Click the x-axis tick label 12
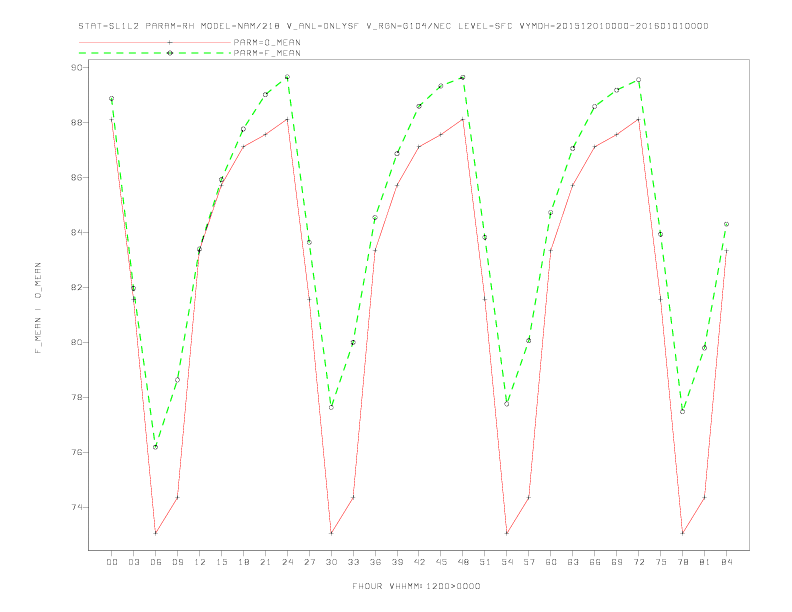The height and width of the screenshot is (612, 792). [200, 562]
